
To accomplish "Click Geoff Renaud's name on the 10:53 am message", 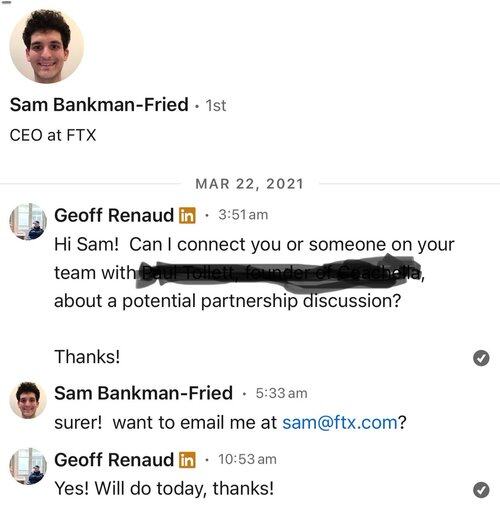I will pyautogui.click(x=114, y=460).
